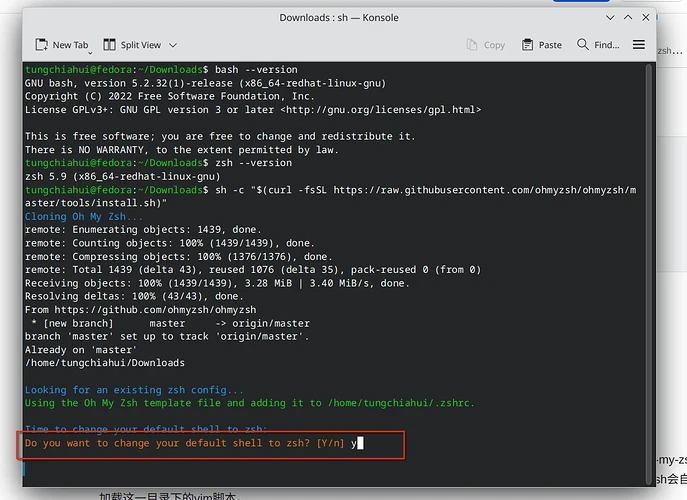Open a new tab in Konsole
Viewport: 687px width, 500px height.
62,45
